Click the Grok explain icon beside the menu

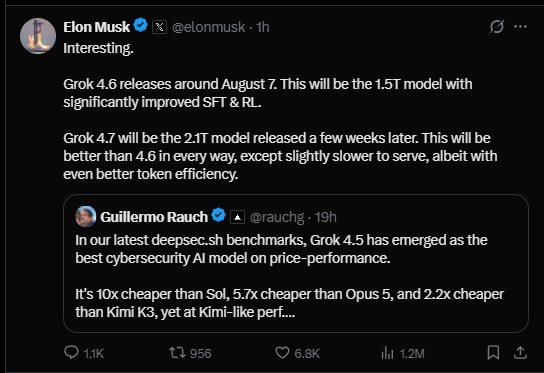pos(496,26)
